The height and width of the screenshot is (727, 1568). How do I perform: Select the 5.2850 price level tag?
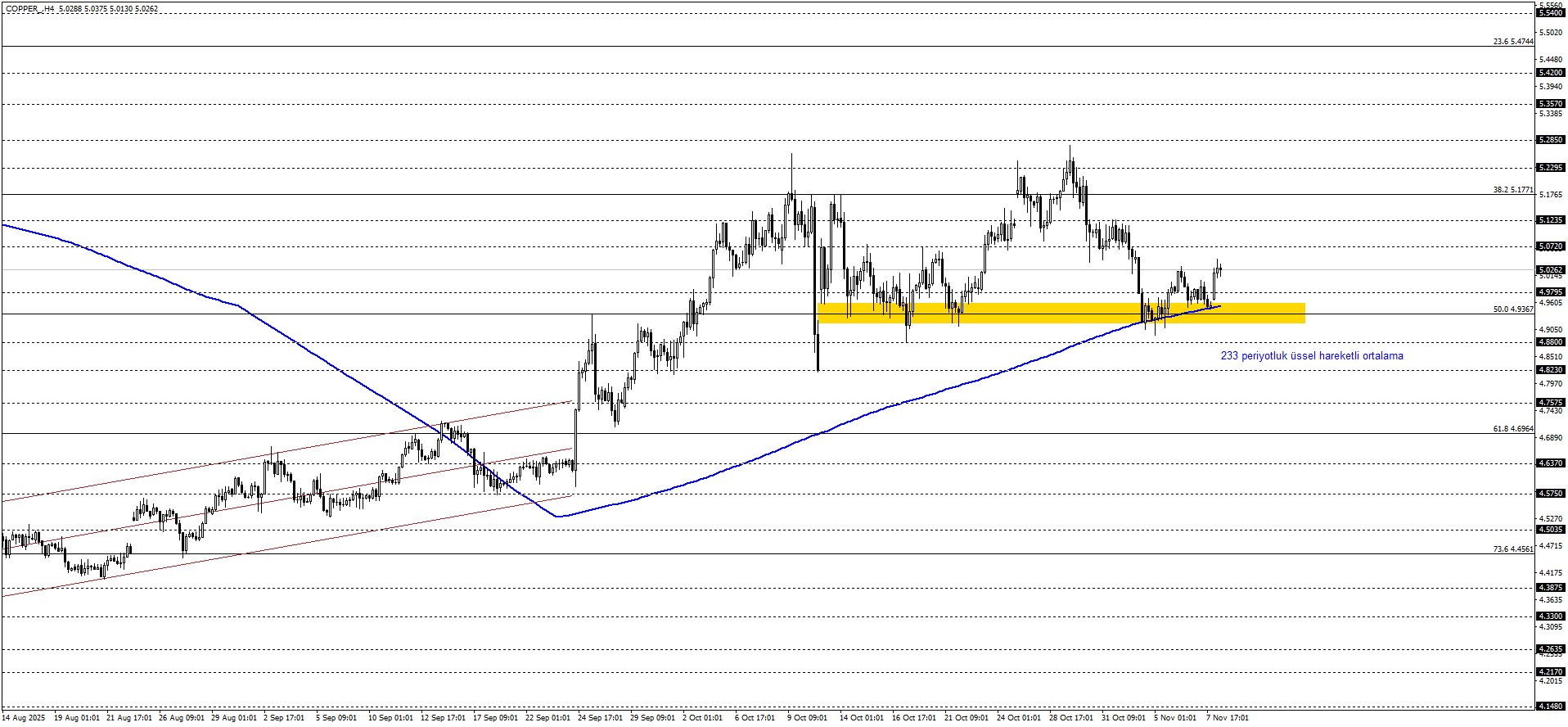(x=1551, y=140)
